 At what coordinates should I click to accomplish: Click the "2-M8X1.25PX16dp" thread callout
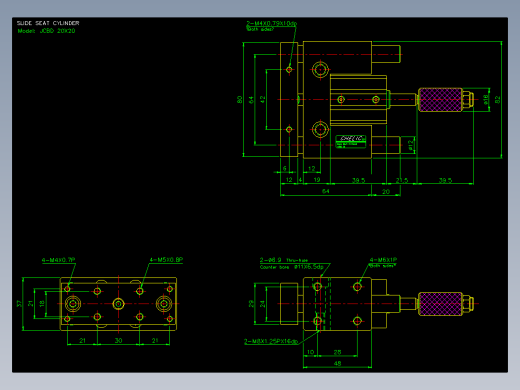click(271, 342)
